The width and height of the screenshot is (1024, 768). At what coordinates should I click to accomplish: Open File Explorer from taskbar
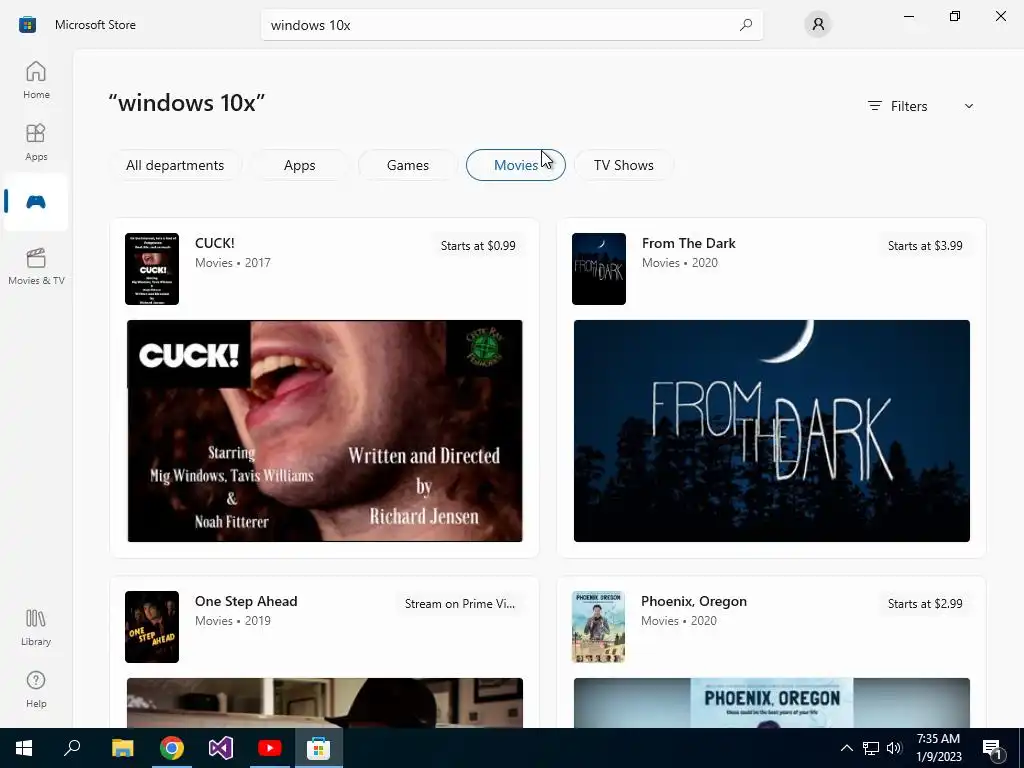(122, 748)
